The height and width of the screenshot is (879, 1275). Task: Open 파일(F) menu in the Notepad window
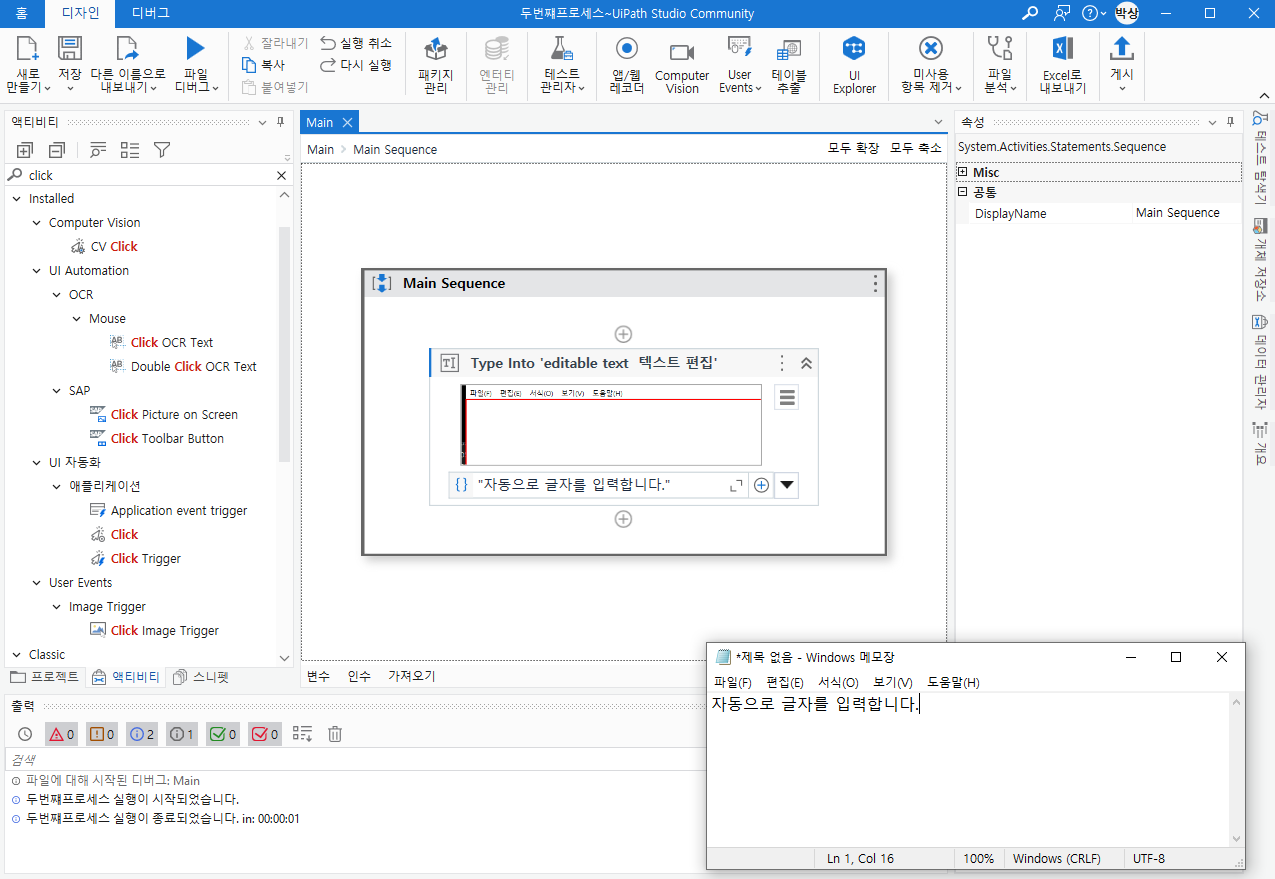pyautogui.click(x=733, y=682)
